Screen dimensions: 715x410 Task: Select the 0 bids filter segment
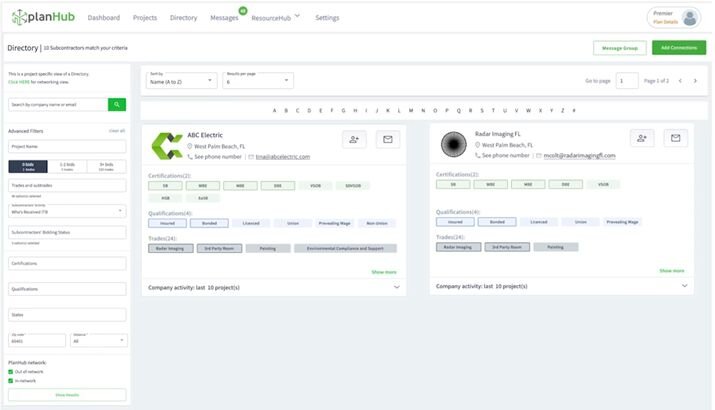coord(28,166)
